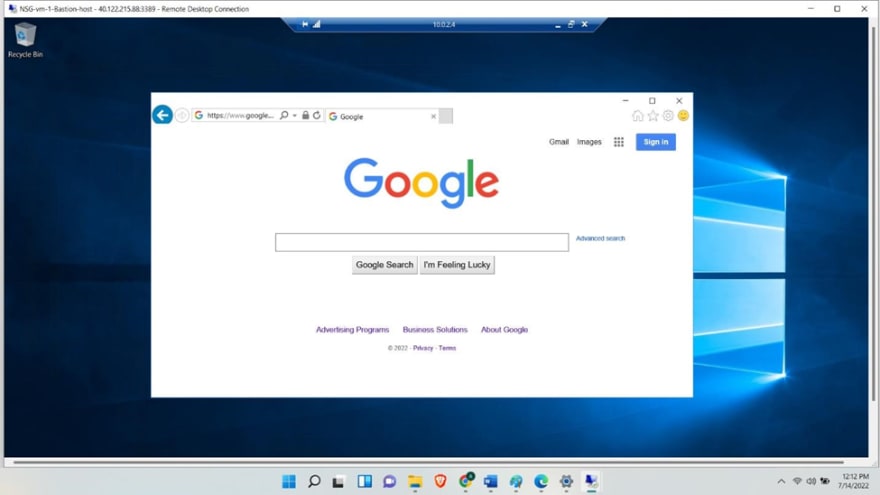This screenshot has width=880, height=495.
Task: Open taskbar Search
Action: tap(314, 482)
